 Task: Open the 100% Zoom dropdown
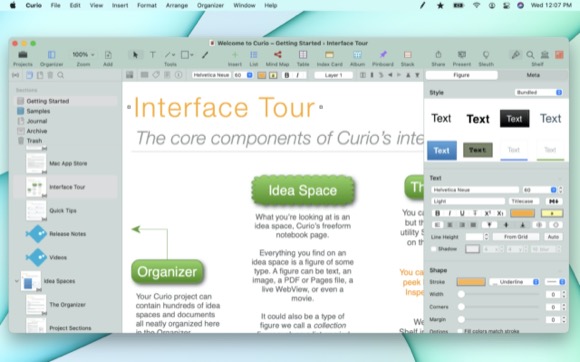click(83, 54)
